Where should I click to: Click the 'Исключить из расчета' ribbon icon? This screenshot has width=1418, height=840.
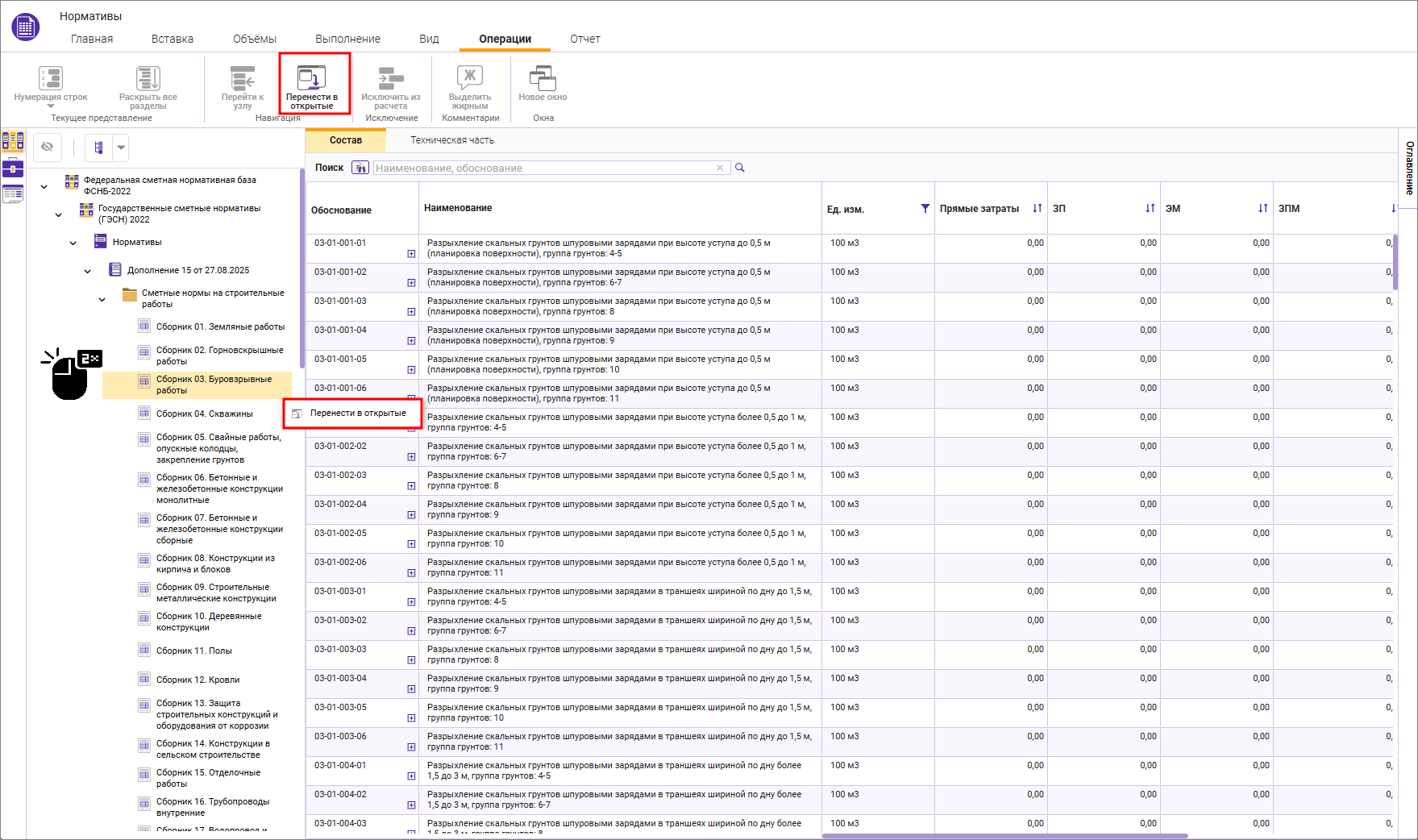390,78
